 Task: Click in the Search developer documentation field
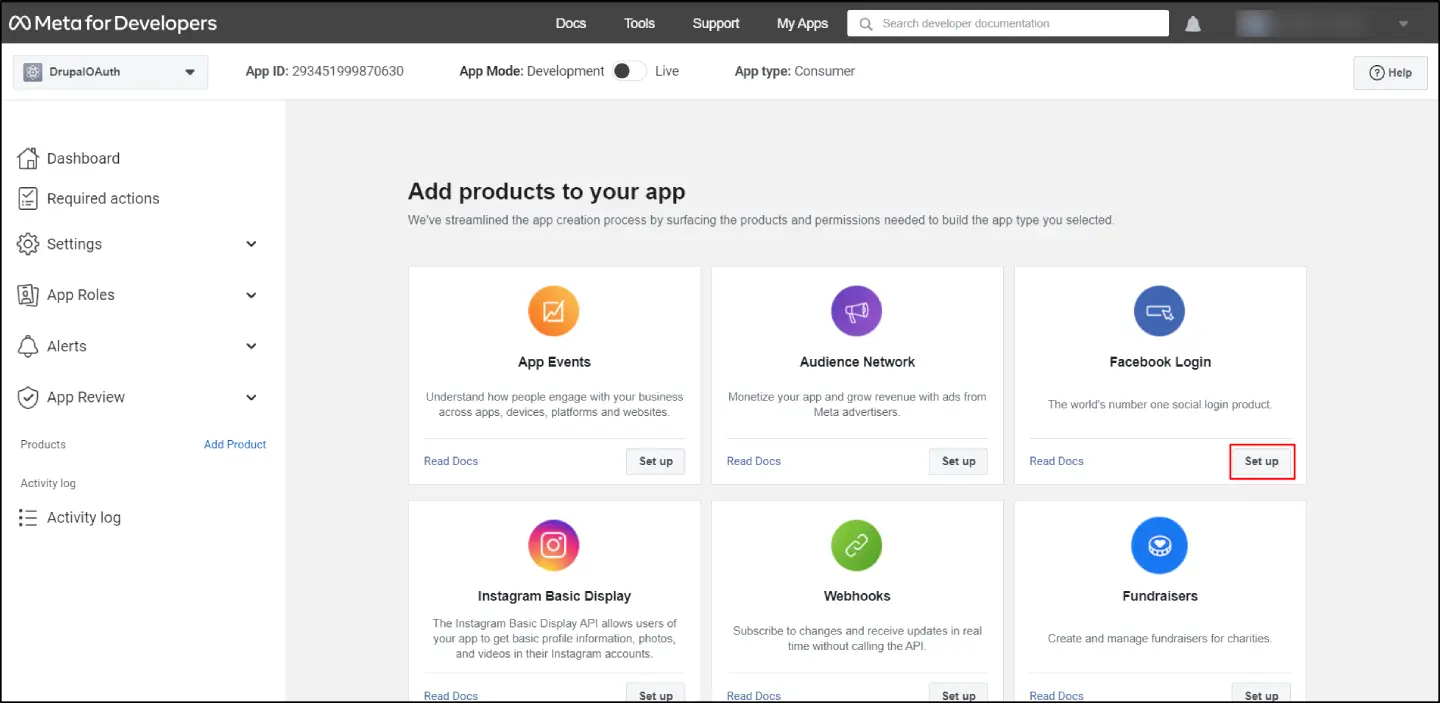click(1008, 23)
